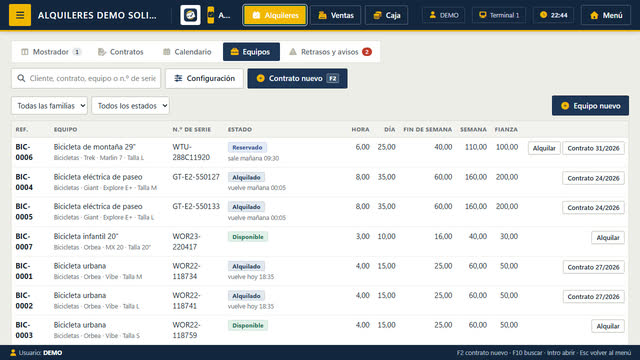Click Alquilar for BIC-0007
Image resolution: width=640 pixels, height=360 pixels.
point(608,238)
